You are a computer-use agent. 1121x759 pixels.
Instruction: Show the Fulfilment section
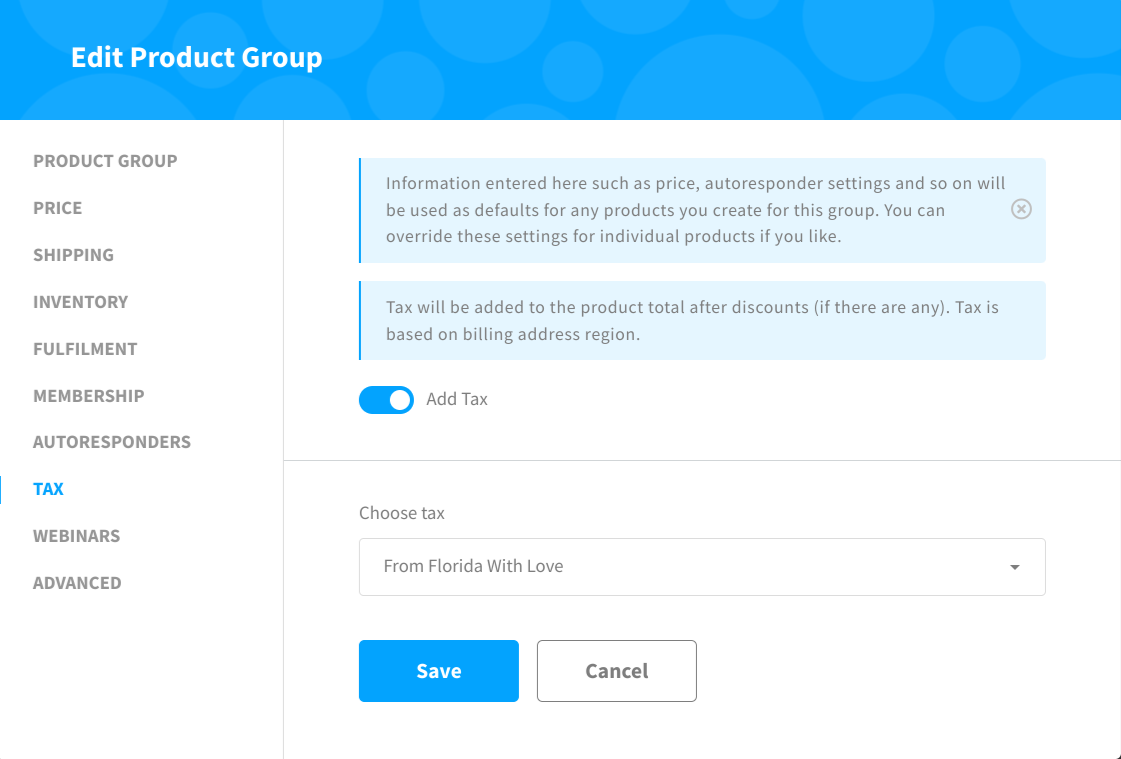(85, 349)
